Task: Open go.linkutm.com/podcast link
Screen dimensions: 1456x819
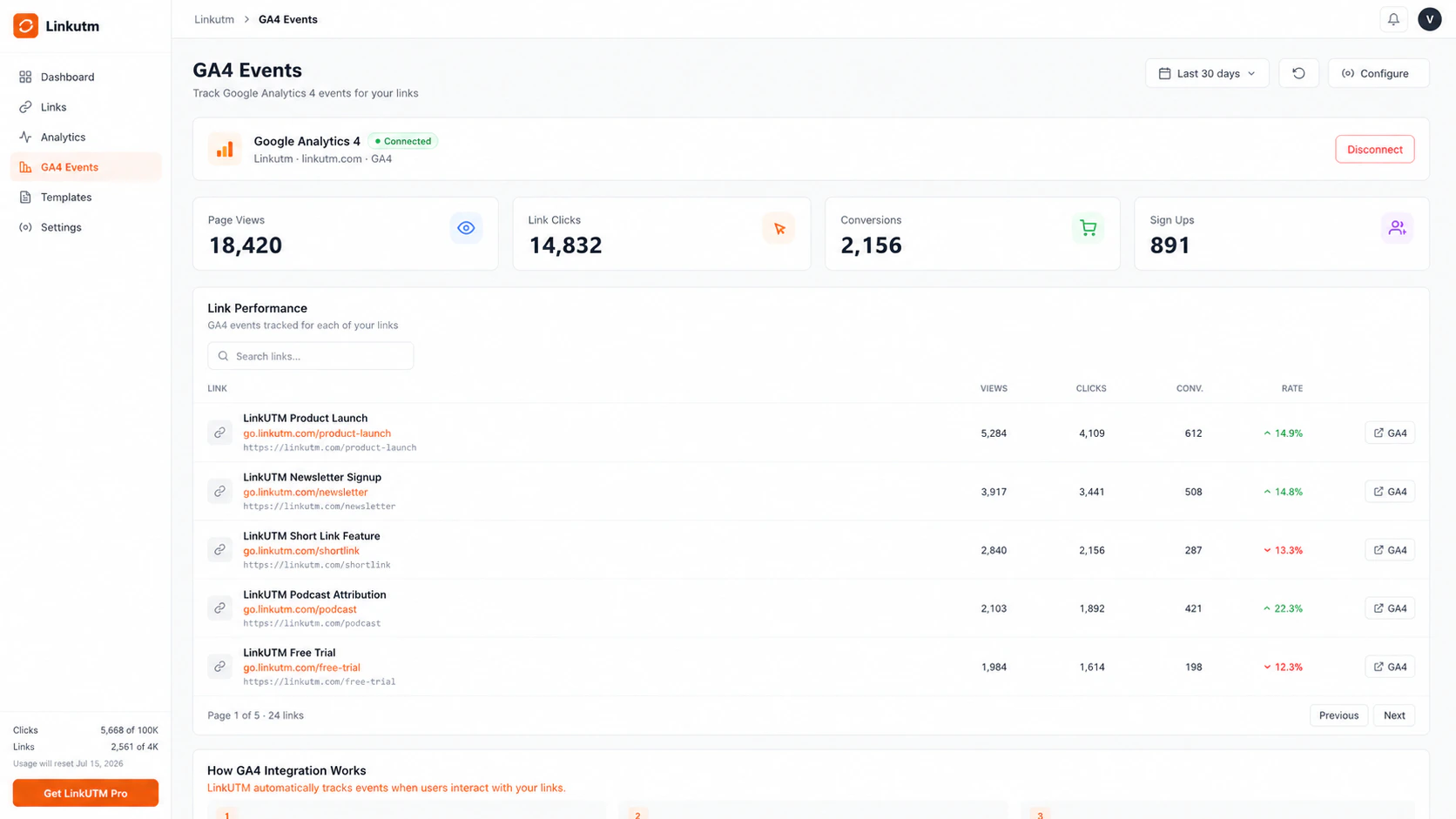Action: tap(300, 609)
